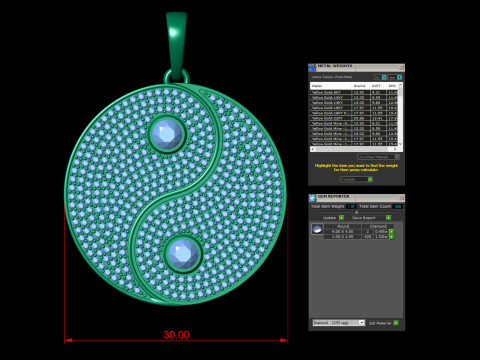Click the 1.00 X 1.00 gem size cell
480x360 pixels.
[x=342, y=237]
